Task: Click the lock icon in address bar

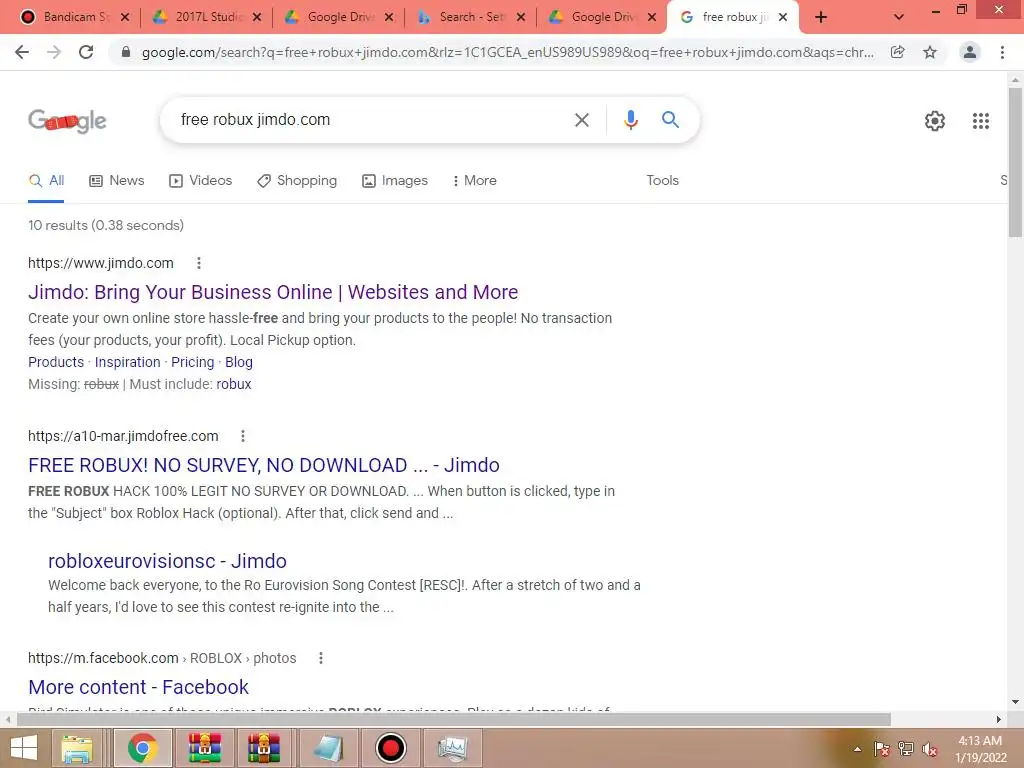Action: 126,52
